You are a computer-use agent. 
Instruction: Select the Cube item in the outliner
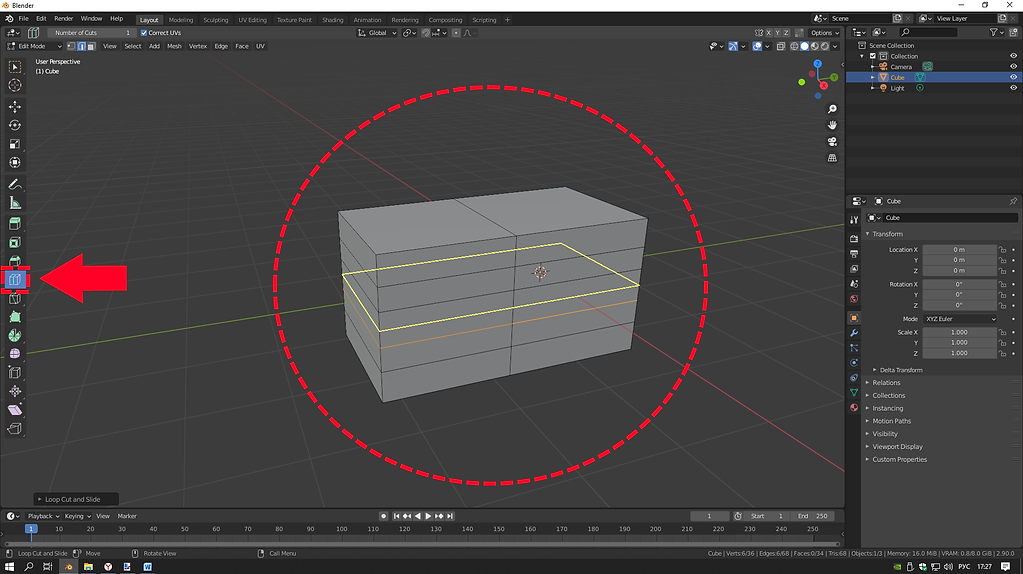pyautogui.click(x=897, y=77)
